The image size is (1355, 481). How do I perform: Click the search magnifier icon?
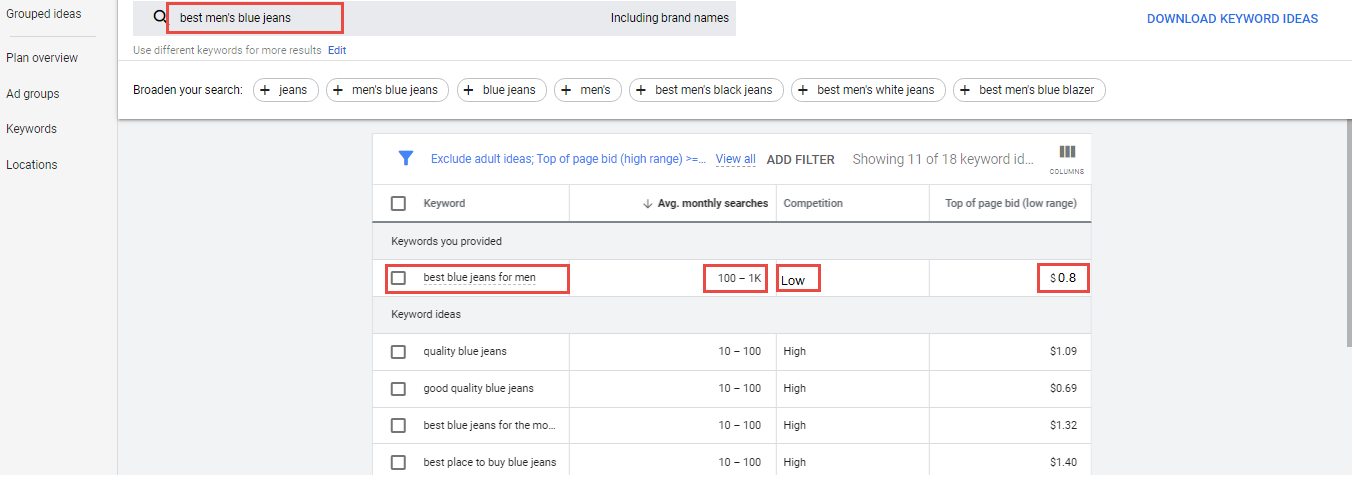pyautogui.click(x=159, y=17)
